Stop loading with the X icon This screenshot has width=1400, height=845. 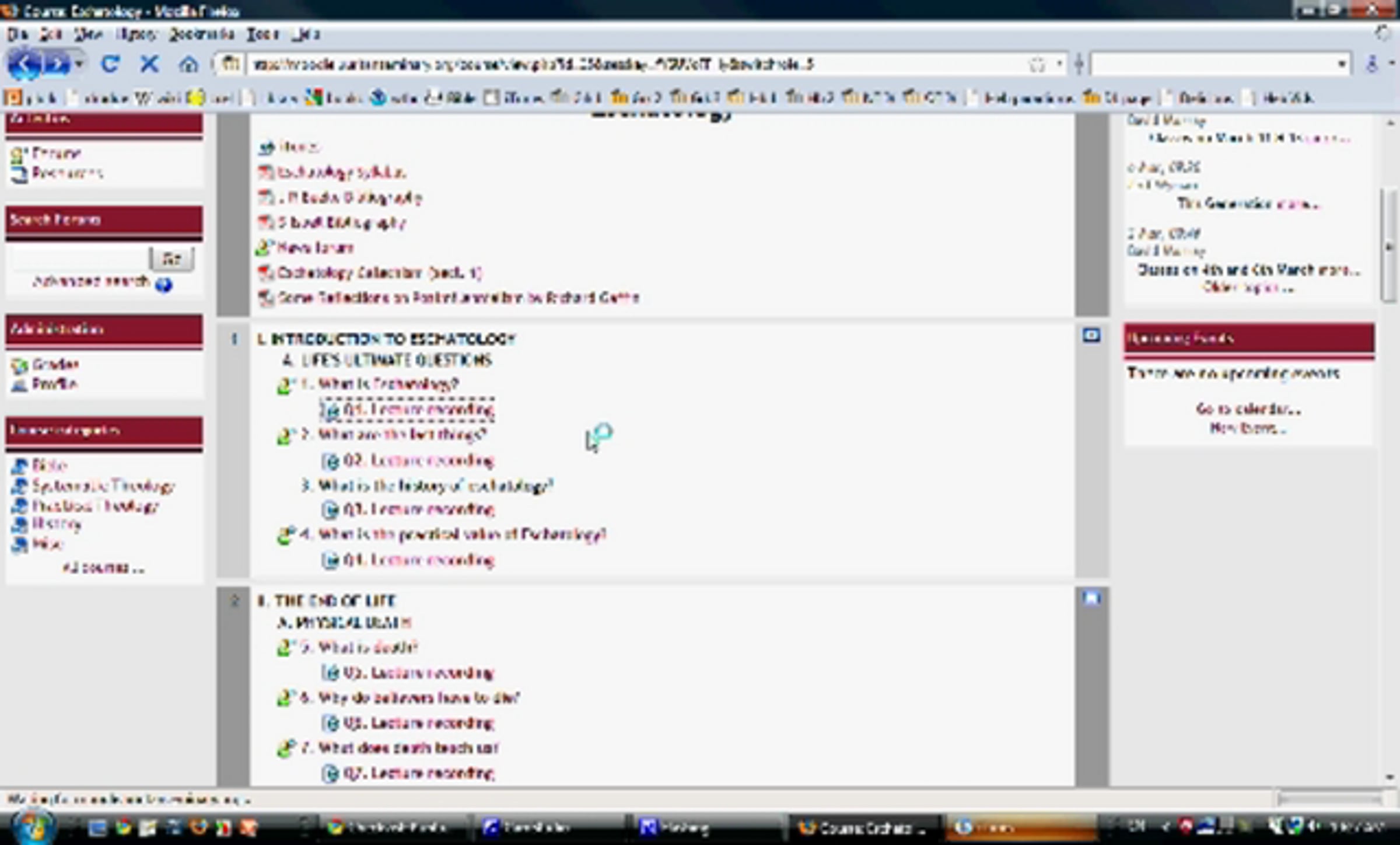click(149, 64)
